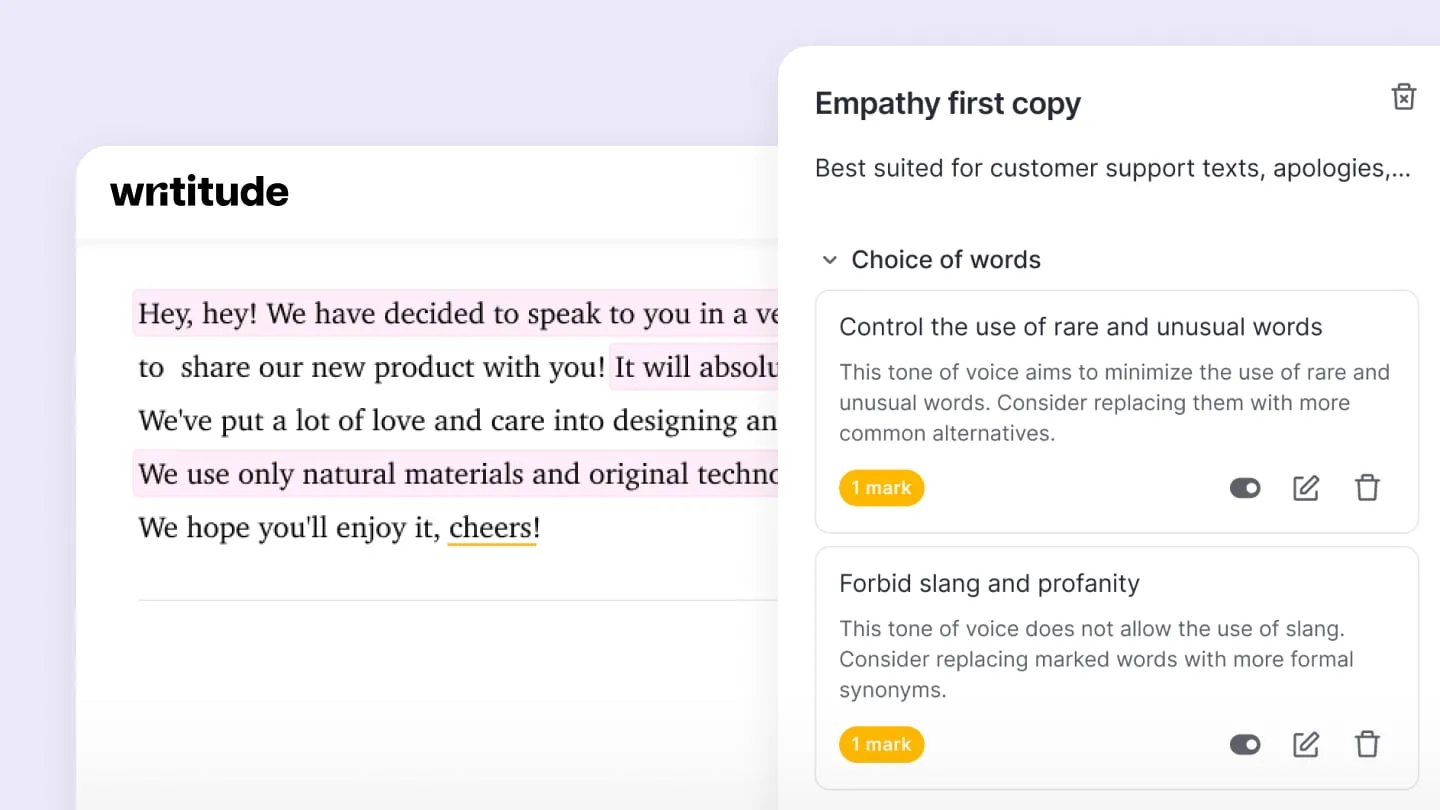
Task: Toggle the Forbid slang and profanity rule
Action: coord(1244,744)
